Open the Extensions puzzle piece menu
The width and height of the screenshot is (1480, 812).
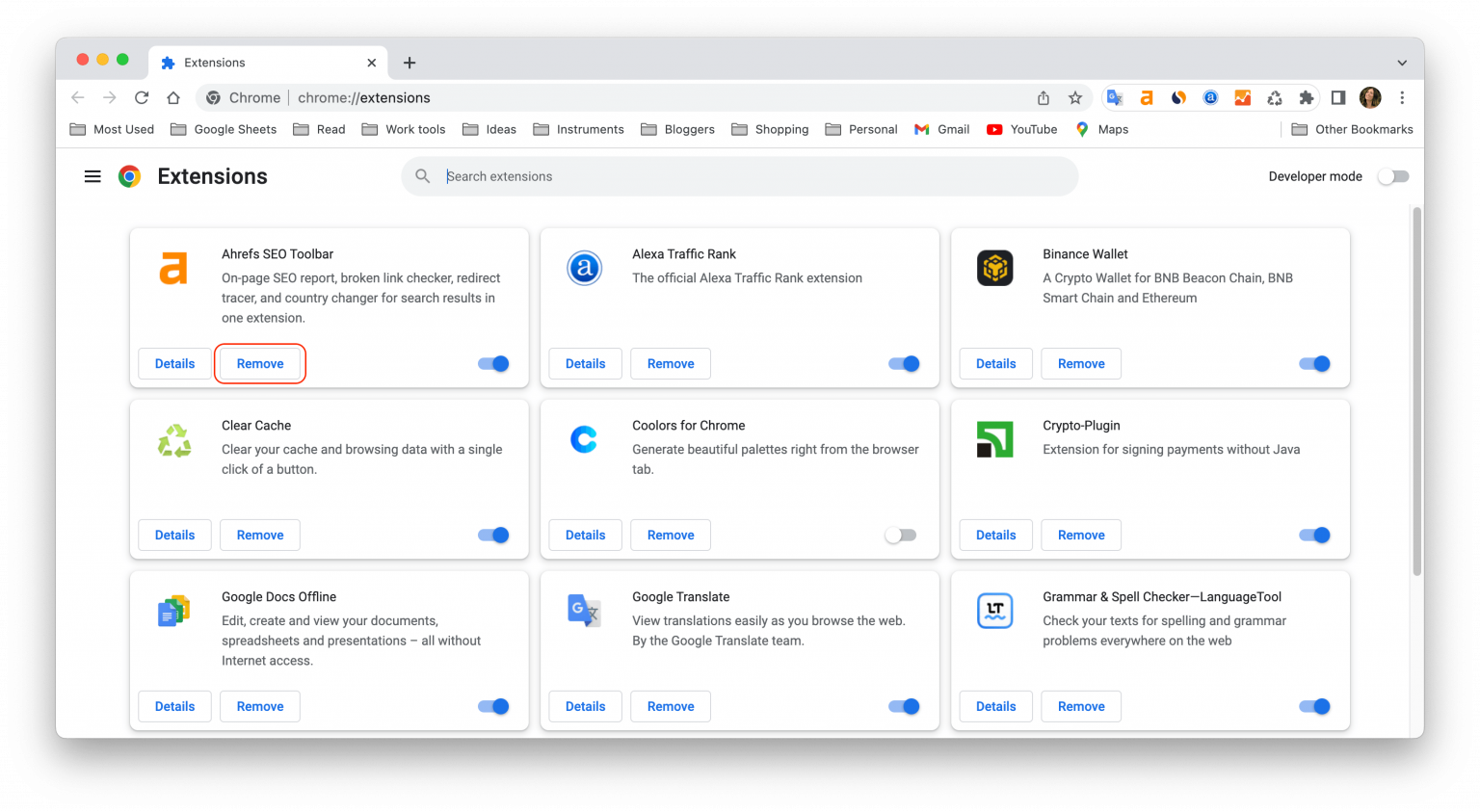tap(1307, 97)
